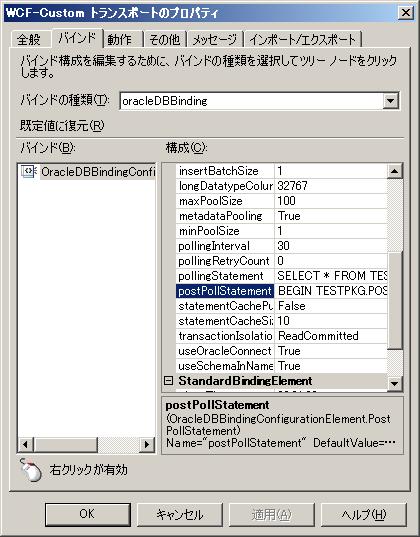Select the pollingStatement value field
Image resolution: width=420 pixels, height=537 pixels.
pos(331,276)
